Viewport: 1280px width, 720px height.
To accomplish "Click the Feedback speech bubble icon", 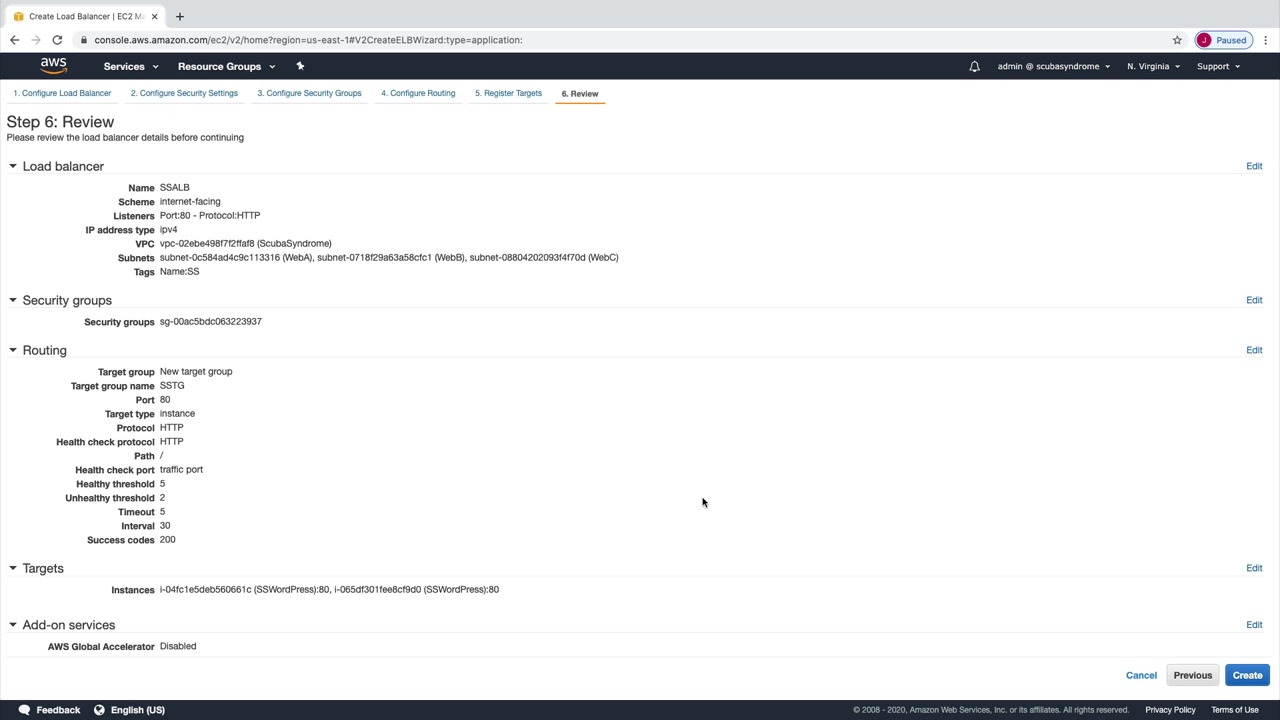I will pyautogui.click(x=24, y=710).
